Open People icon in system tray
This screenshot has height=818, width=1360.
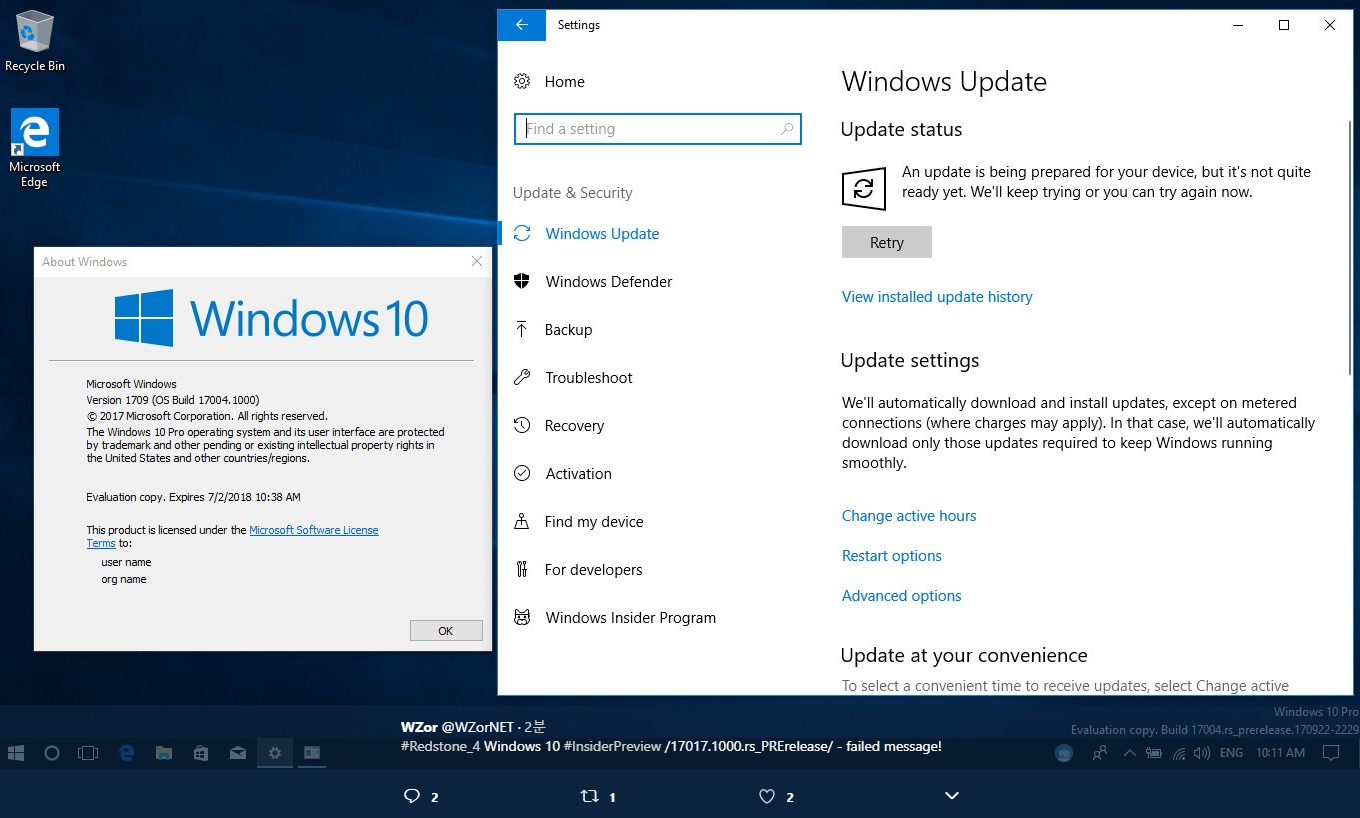[1100, 753]
